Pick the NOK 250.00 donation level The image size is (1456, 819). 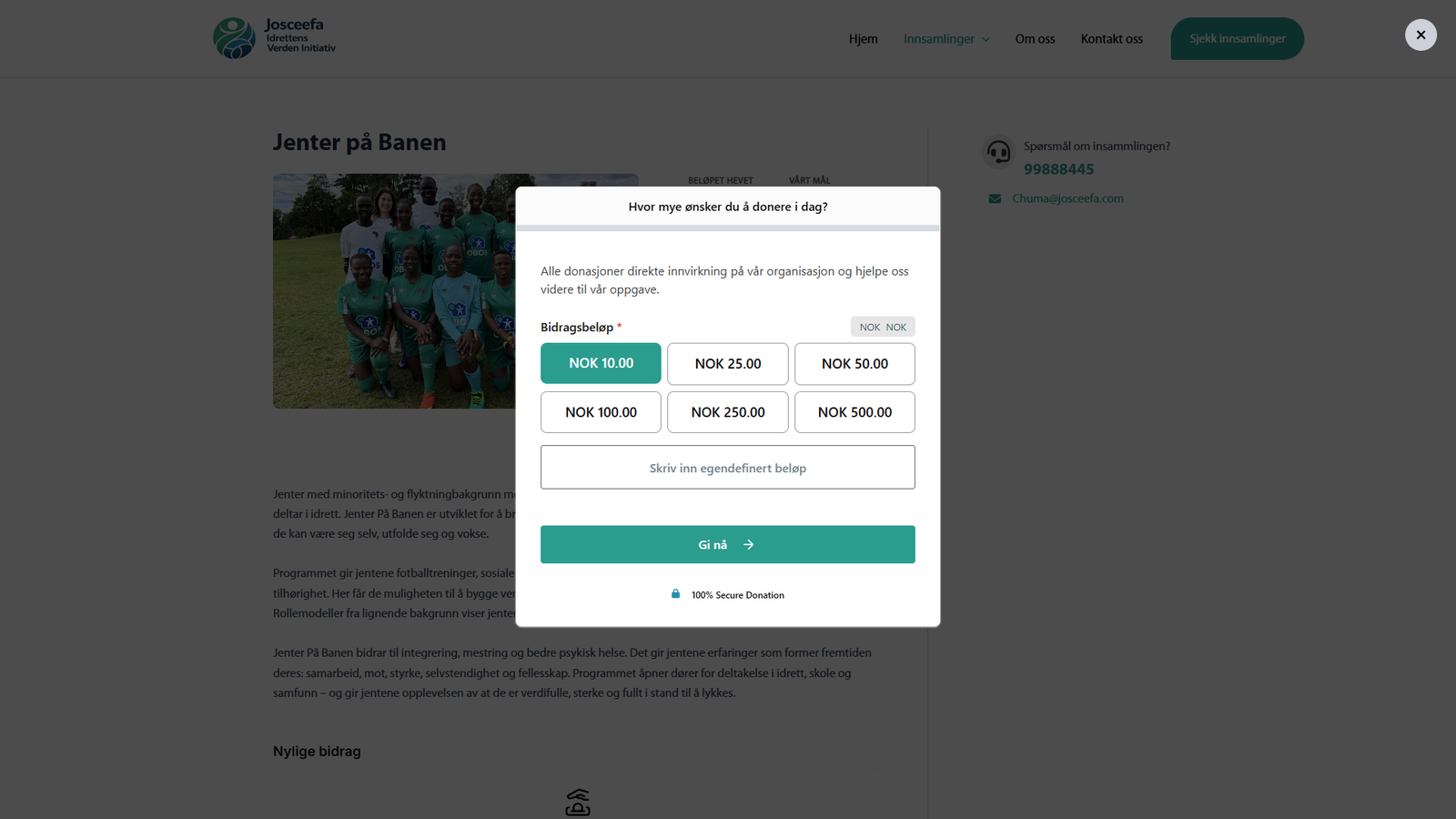[x=727, y=412]
